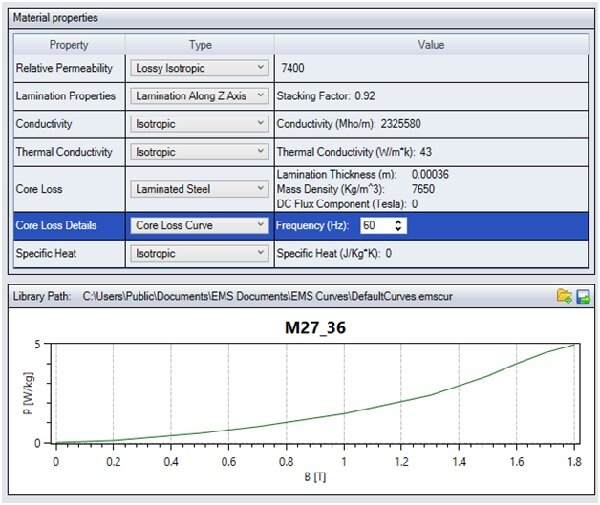The width and height of the screenshot is (600, 505).
Task: Select conductivity value 2325580
Action: point(400,124)
